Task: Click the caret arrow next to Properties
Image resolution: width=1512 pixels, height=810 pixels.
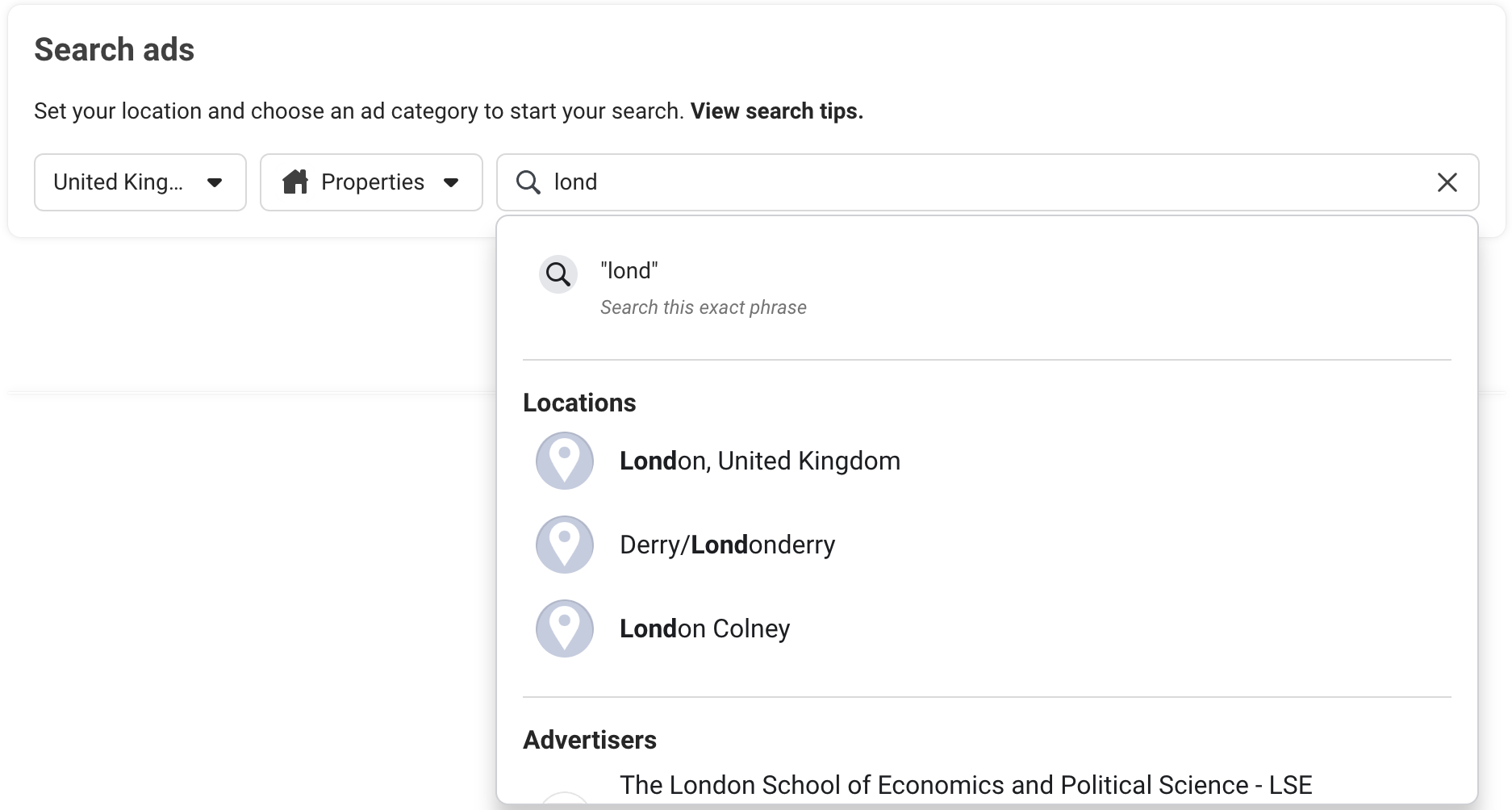Action: click(451, 182)
